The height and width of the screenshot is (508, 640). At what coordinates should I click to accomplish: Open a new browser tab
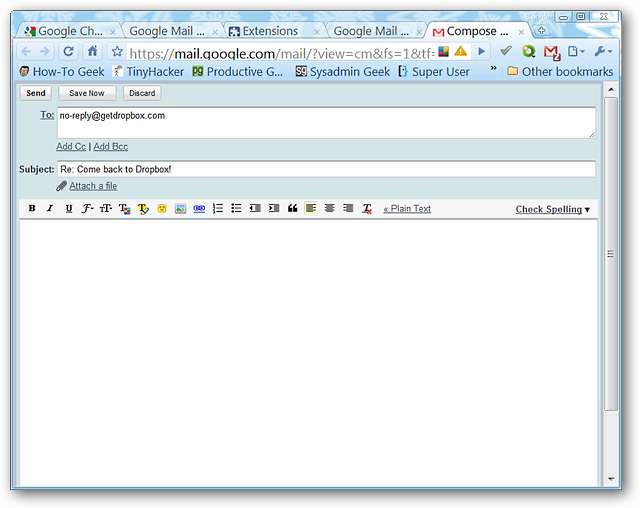tap(542, 31)
